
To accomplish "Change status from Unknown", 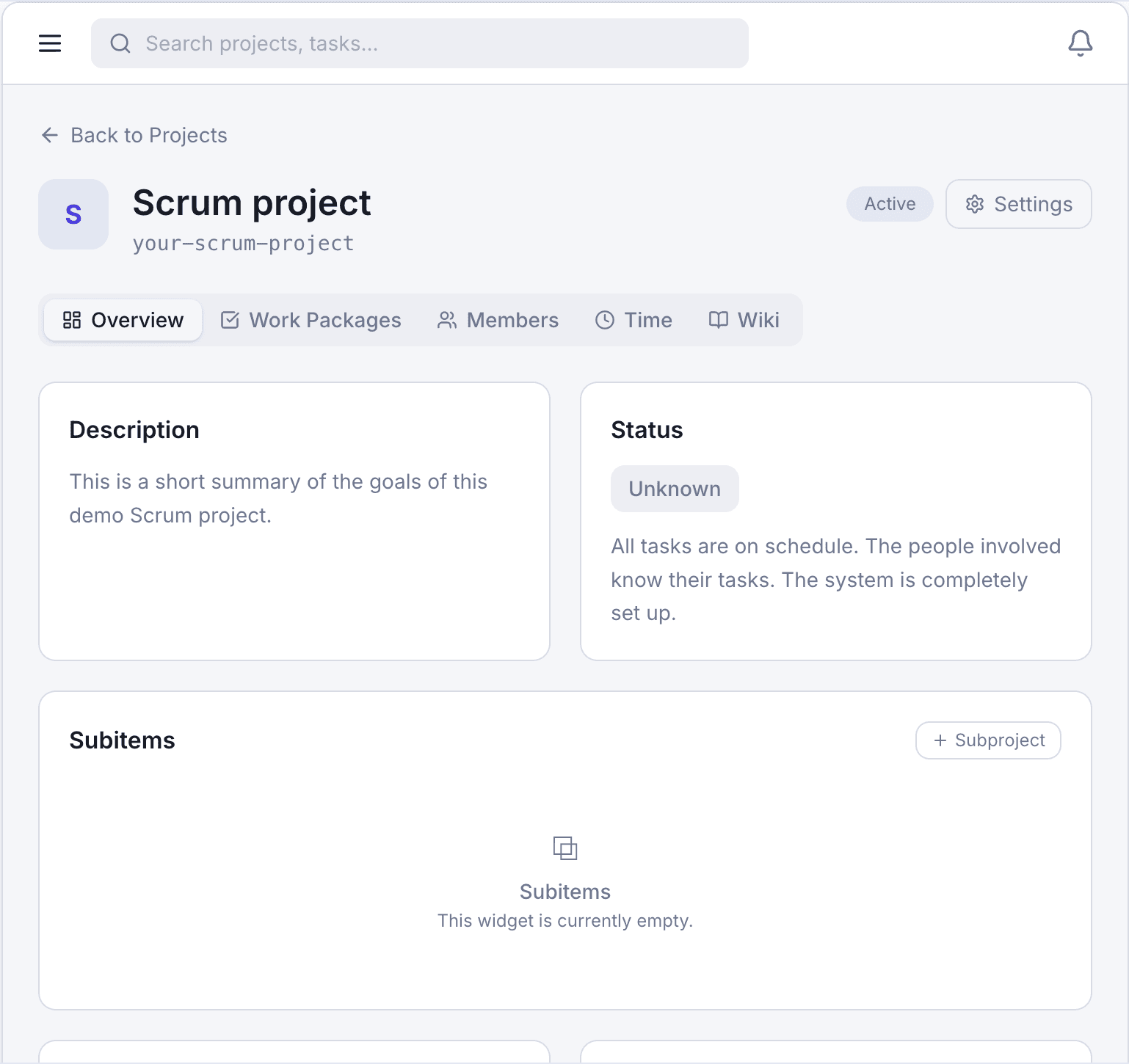I will 674,488.
